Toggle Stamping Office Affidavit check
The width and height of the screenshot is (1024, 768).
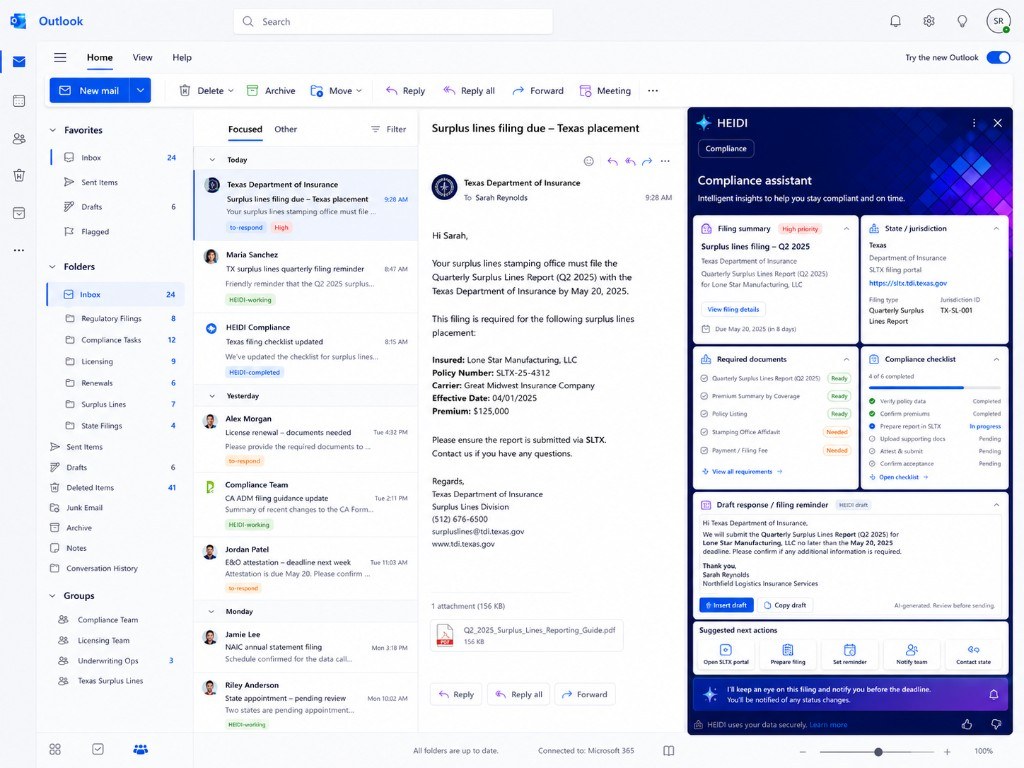pos(704,432)
